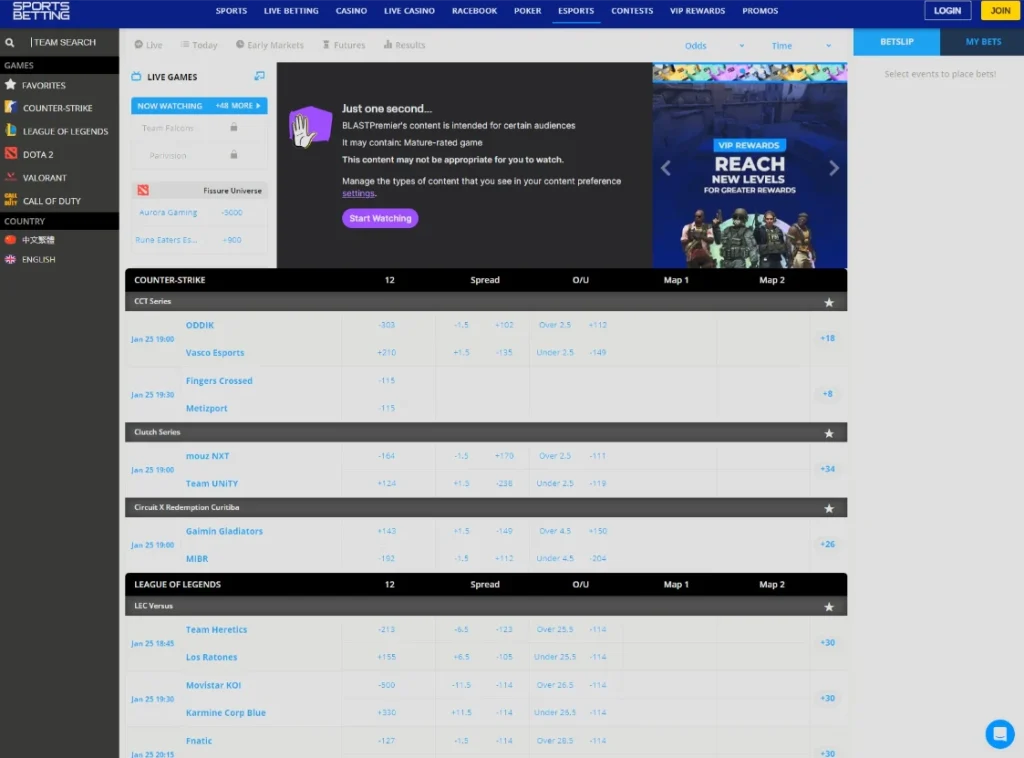Viewport: 1024px width, 758px height.
Task: Select the Live filter tab
Action: [x=148, y=45]
